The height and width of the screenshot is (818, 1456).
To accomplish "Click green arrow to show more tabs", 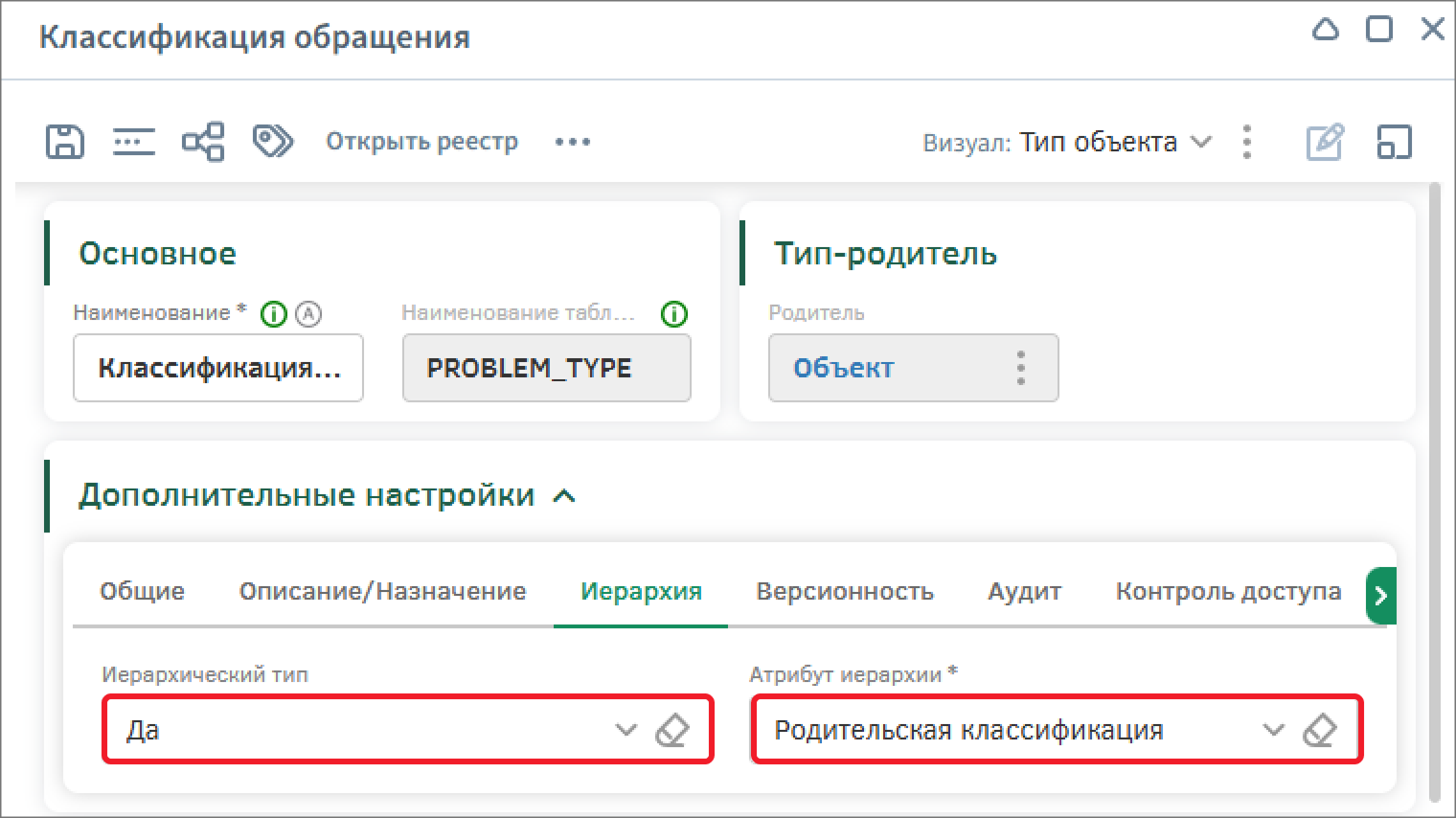I will tap(1380, 596).
